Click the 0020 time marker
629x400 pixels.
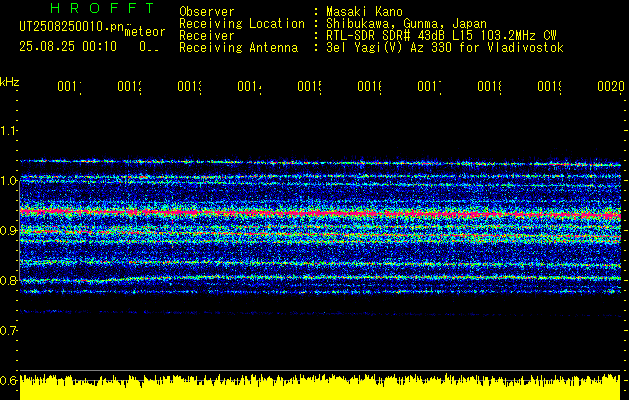pyautogui.click(x=611, y=86)
